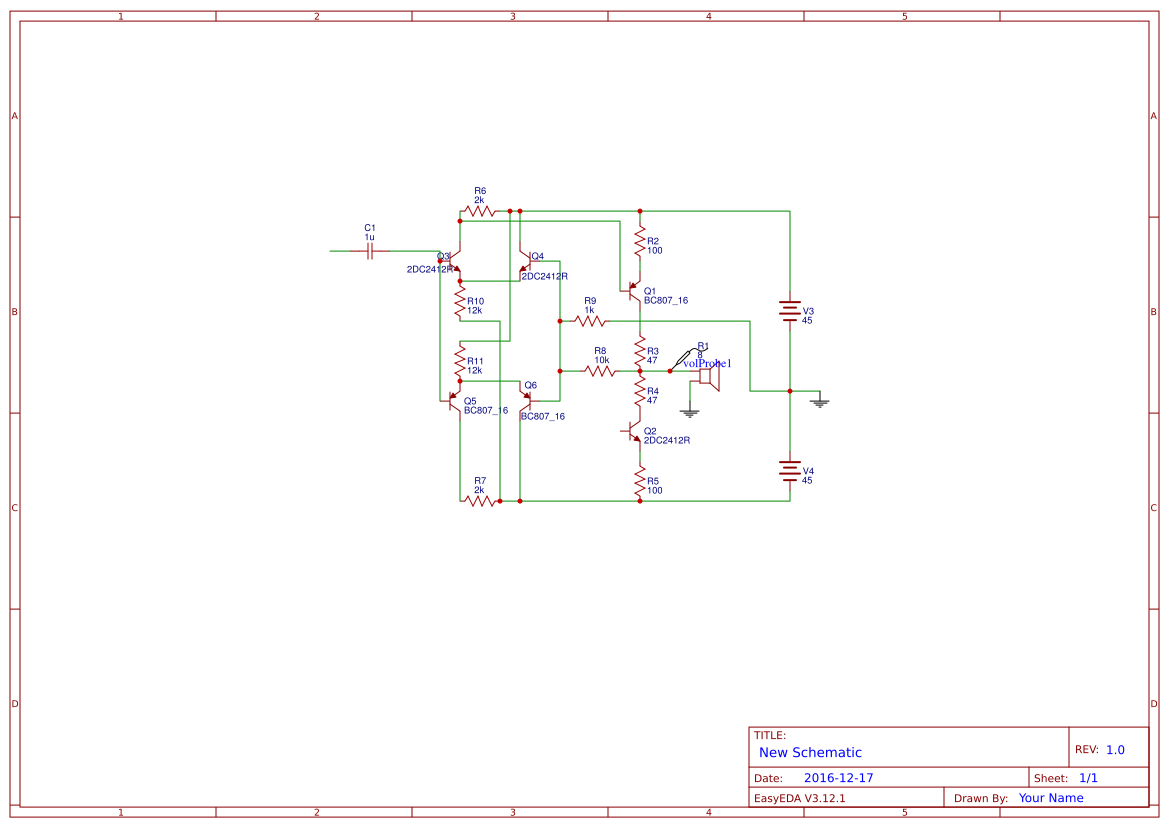This screenshot has height=828, width=1169.
Task: Select the R8 10k resistor
Action: tap(599, 370)
